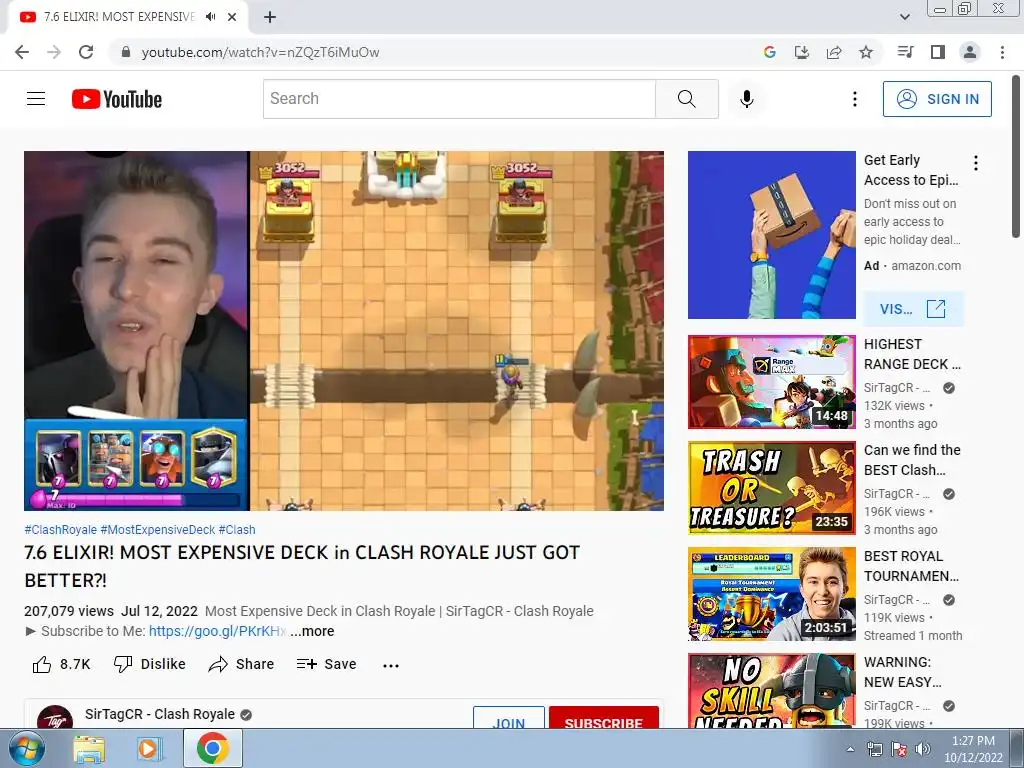
Task: Click the VISIT ad button
Action: tap(913, 309)
